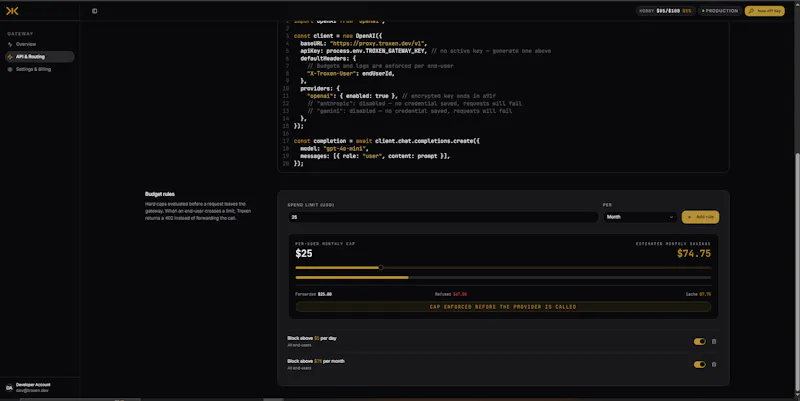Disable the $5 per day rule toggle

(x=699, y=341)
